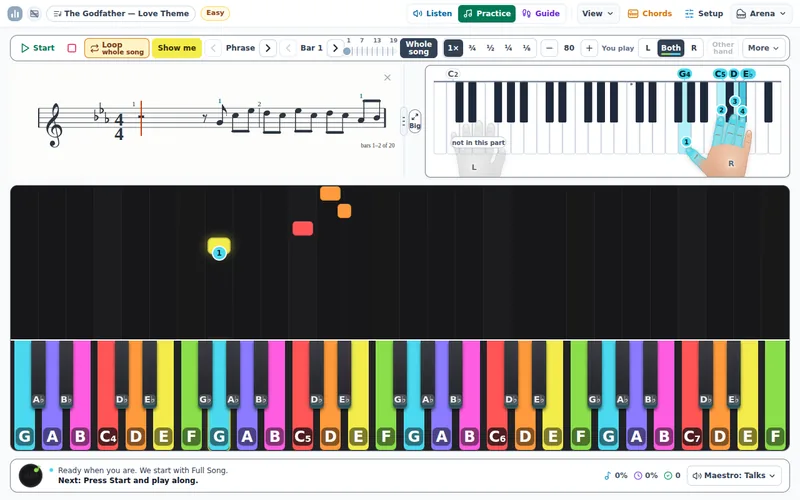Open the Chords panel
This screenshot has height=500, width=800.
[x=649, y=13]
